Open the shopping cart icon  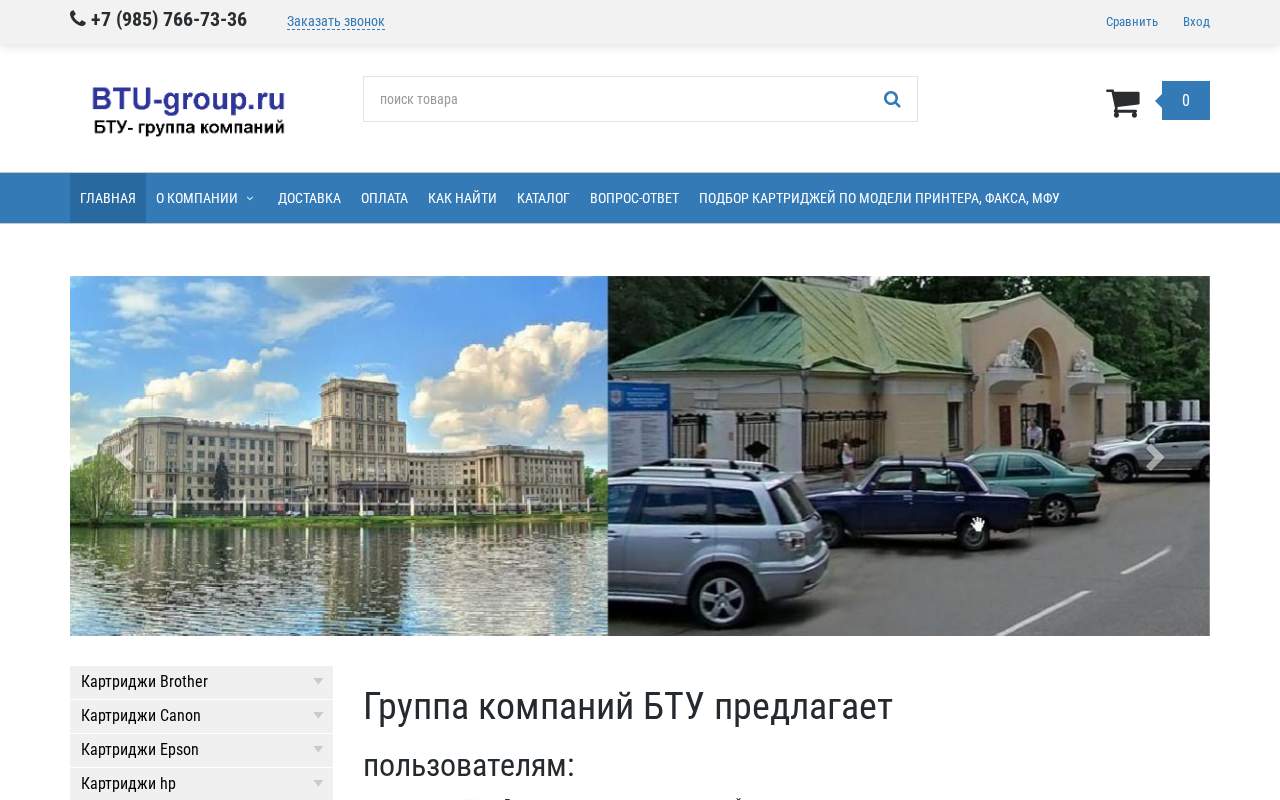tap(1123, 102)
